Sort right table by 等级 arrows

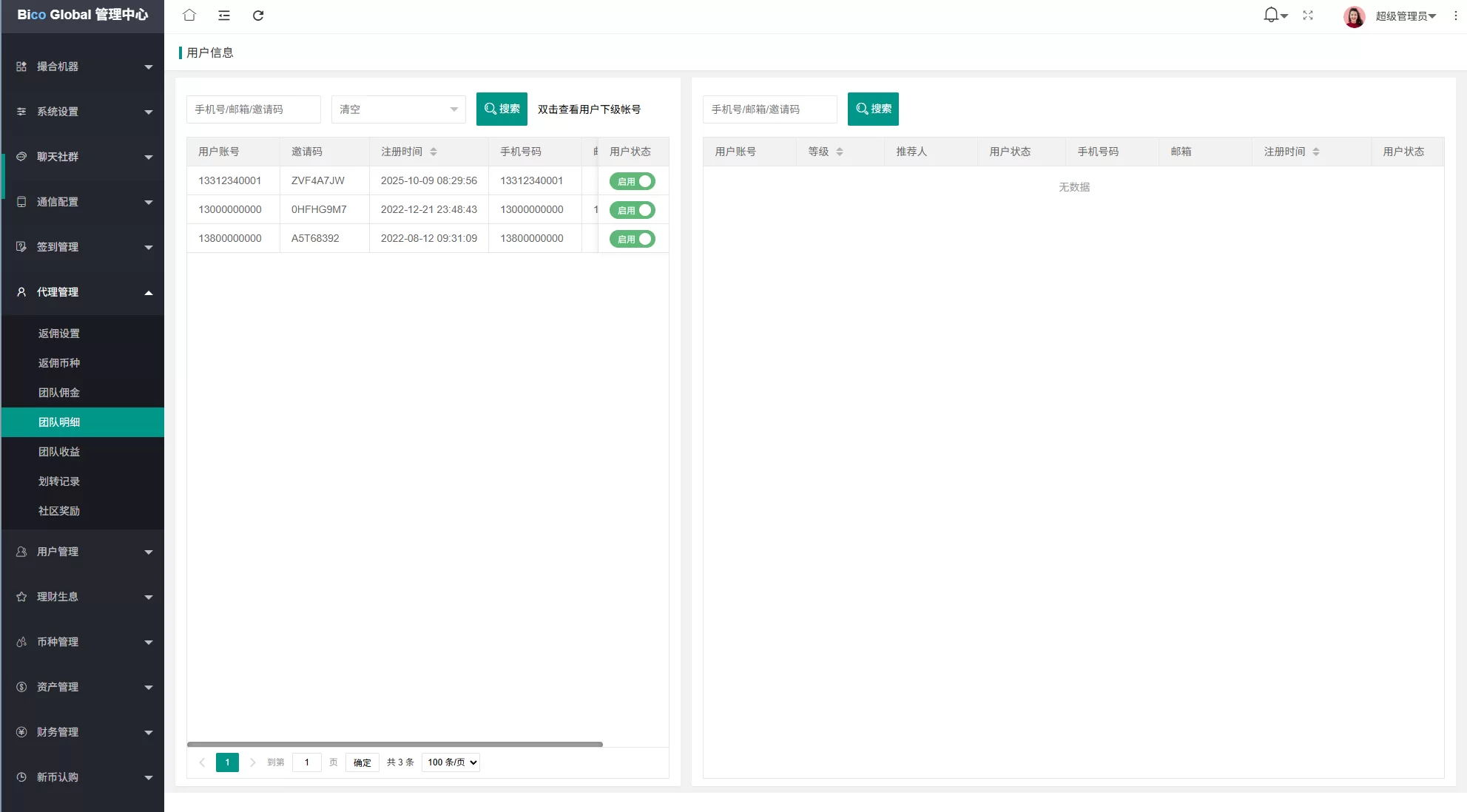tap(840, 152)
